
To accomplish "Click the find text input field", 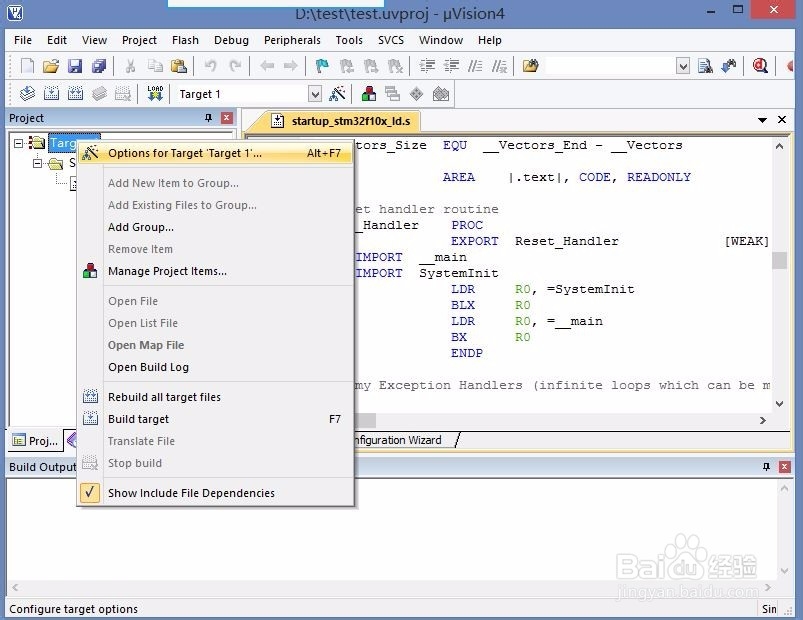I will [x=610, y=66].
